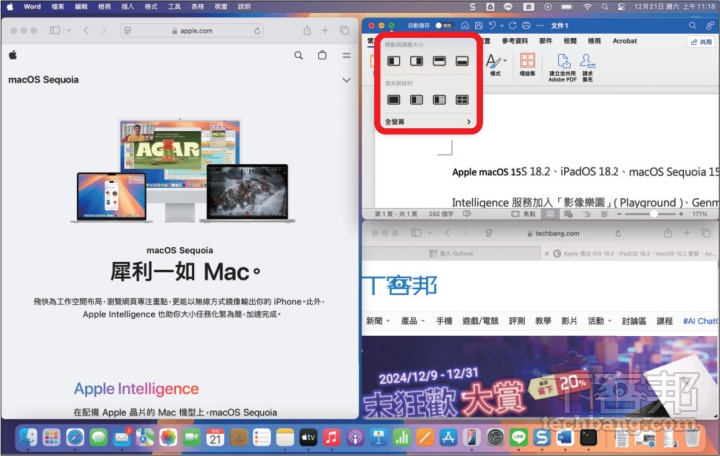The width and height of the screenshot is (720, 456).
Task: Click the 教學 link on techbang
Action: coord(543,321)
